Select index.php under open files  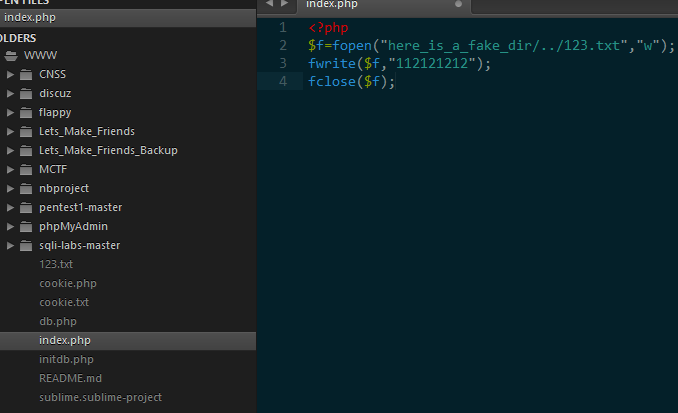pos(30,19)
